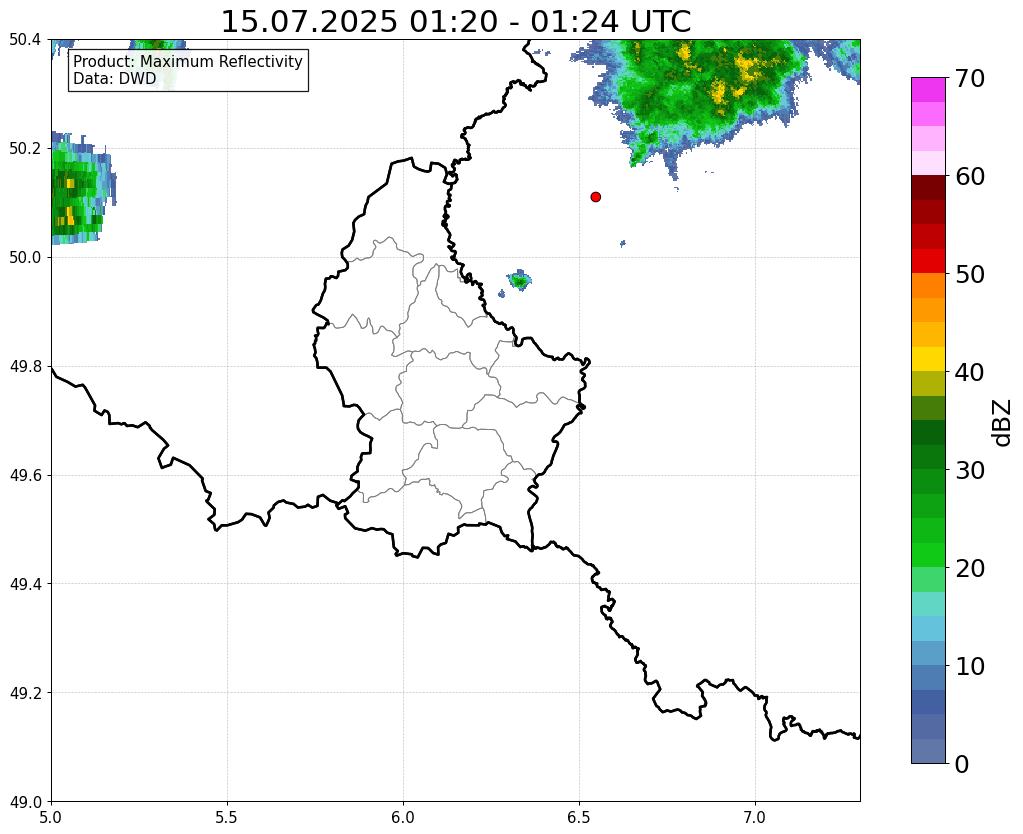Click the magenta top colorbar segment
The width and height of the screenshot is (1023, 834).
928,90
